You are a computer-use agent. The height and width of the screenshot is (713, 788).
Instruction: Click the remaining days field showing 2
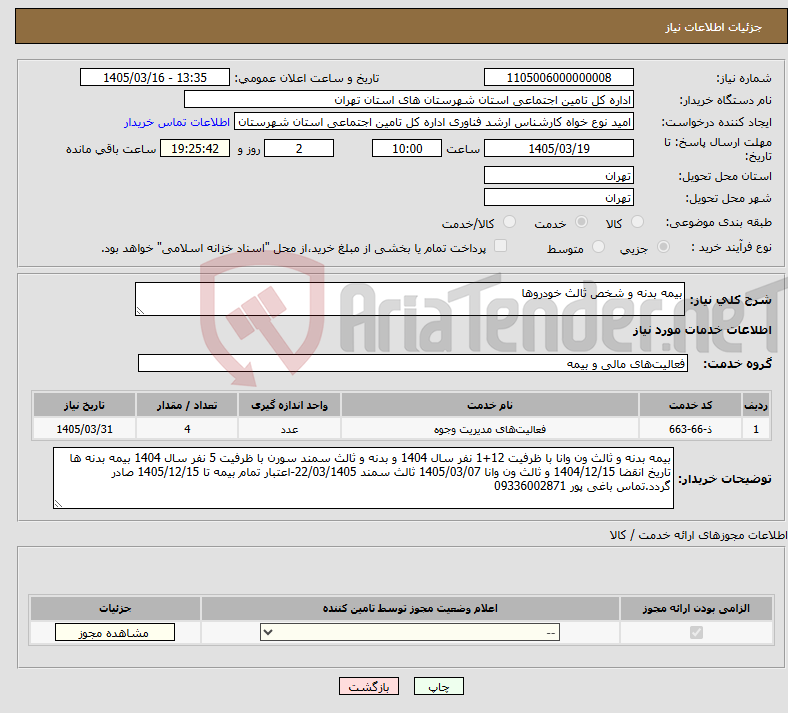point(299,148)
